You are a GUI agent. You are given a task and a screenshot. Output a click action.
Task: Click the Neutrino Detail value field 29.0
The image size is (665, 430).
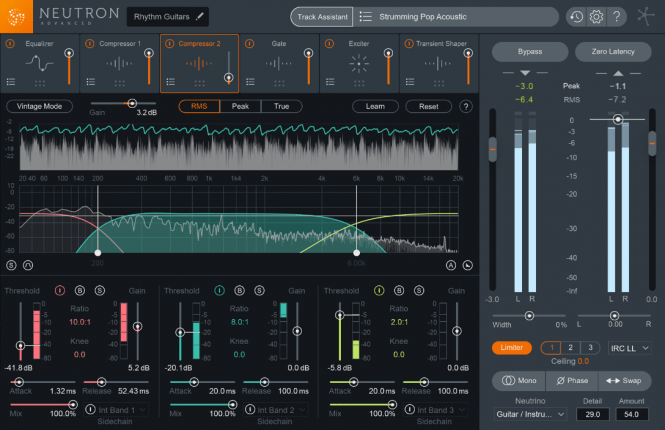tap(592, 414)
